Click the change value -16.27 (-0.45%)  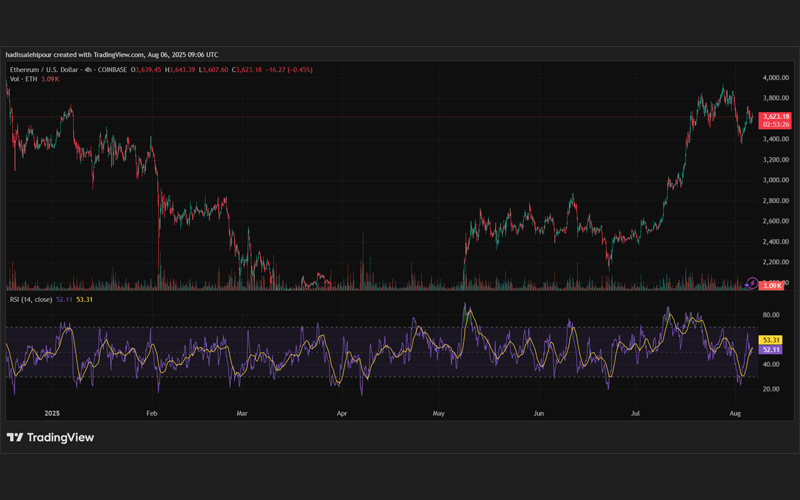[x=289, y=69]
